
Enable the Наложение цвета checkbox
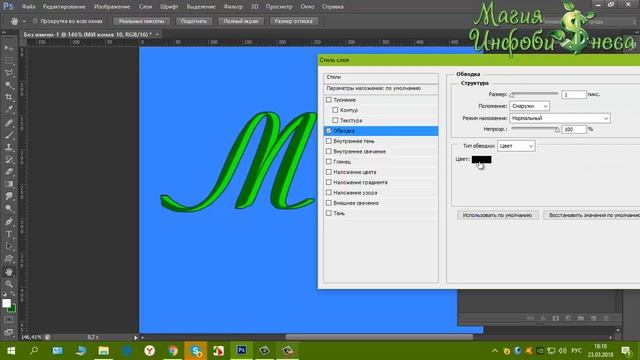(x=329, y=172)
